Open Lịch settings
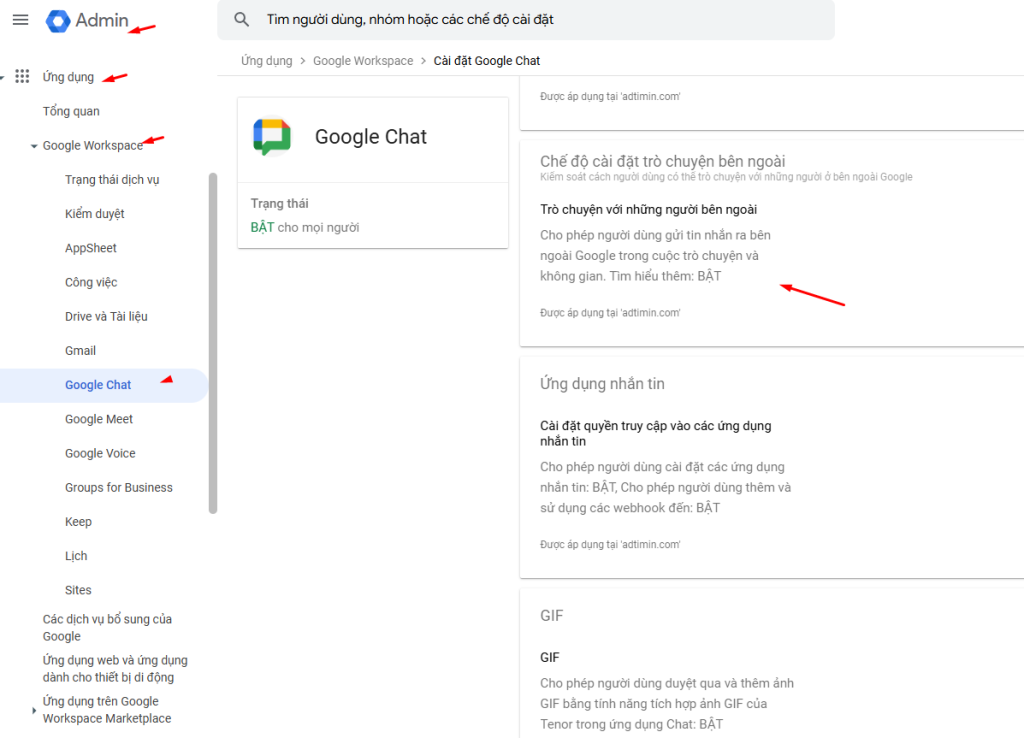Image resolution: width=1024 pixels, height=738 pixels. (x=76, y=556)
